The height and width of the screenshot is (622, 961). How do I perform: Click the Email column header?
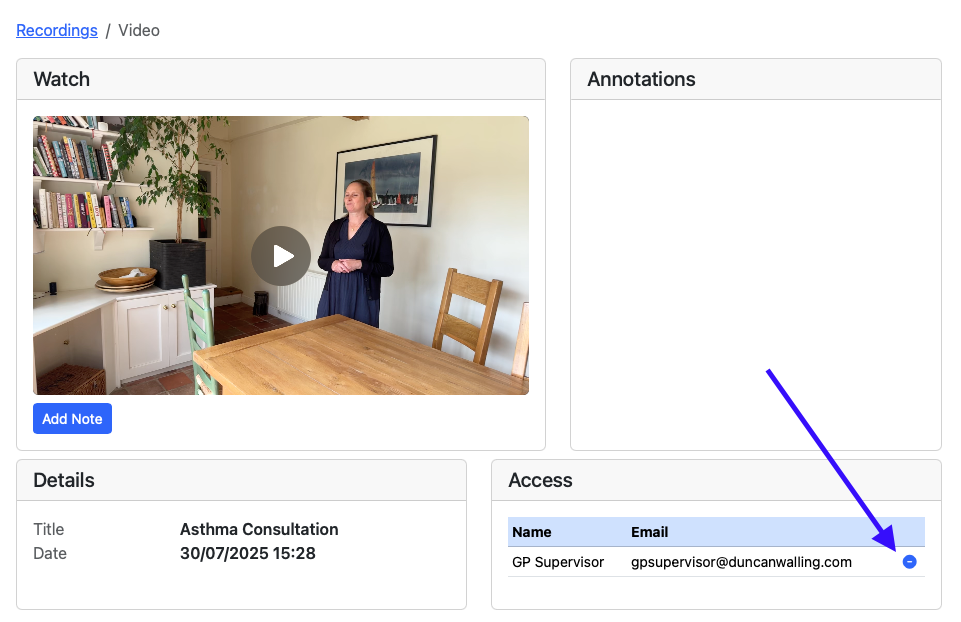coord(650,532)
